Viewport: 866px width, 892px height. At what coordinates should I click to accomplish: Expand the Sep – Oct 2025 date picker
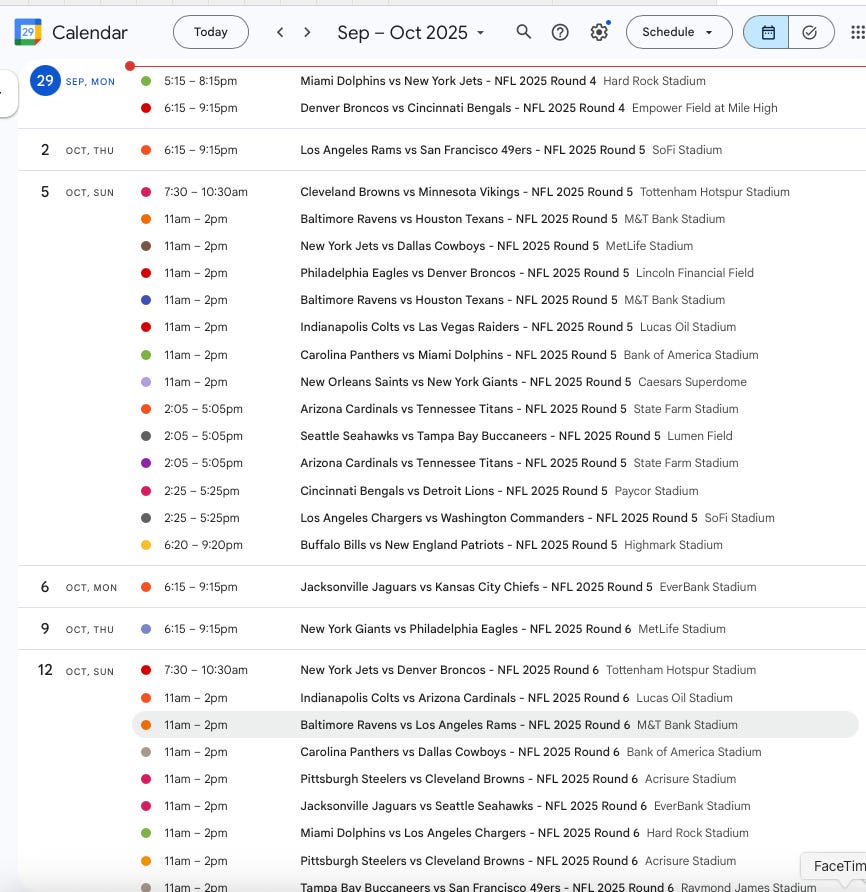(411, 32)
